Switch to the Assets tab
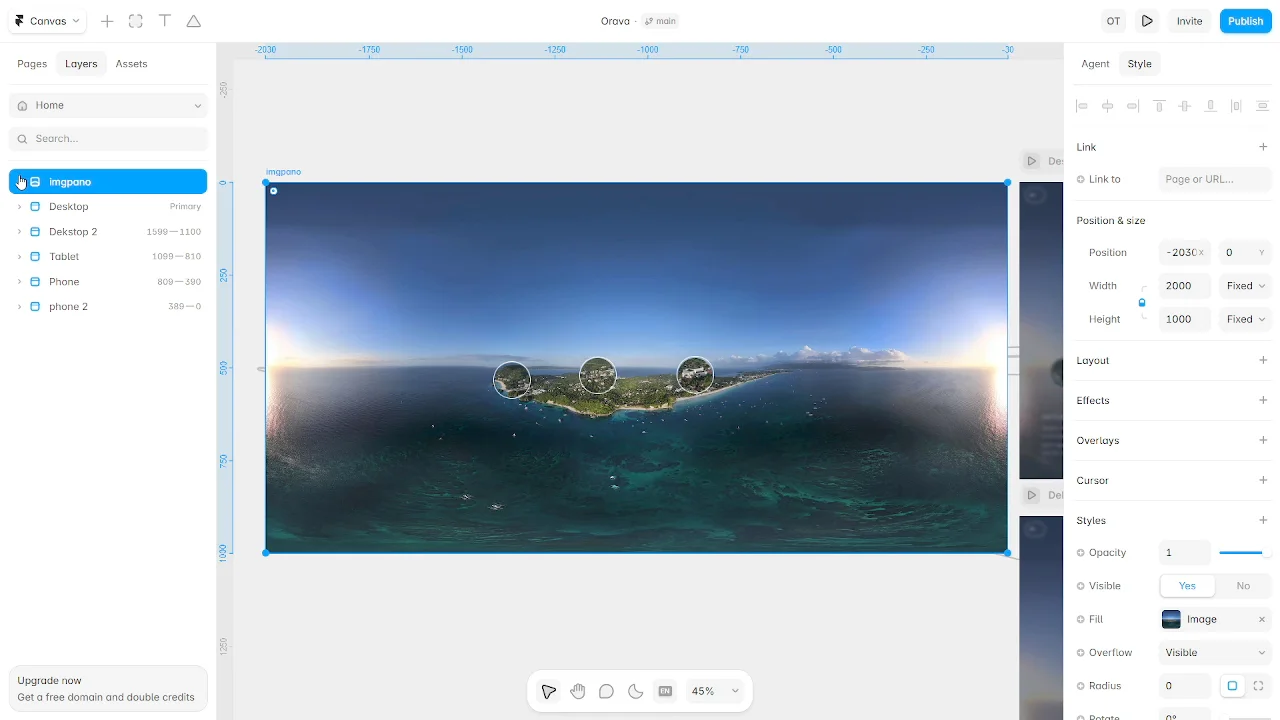This screenshot has height=720, width=1280. [131, 64]
